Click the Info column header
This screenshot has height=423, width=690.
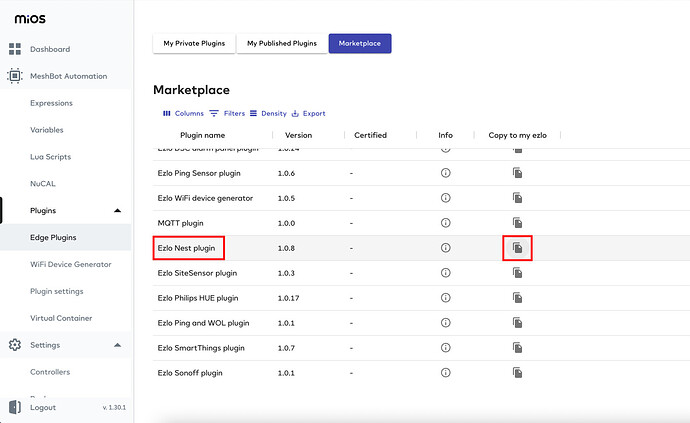point(445,135)
